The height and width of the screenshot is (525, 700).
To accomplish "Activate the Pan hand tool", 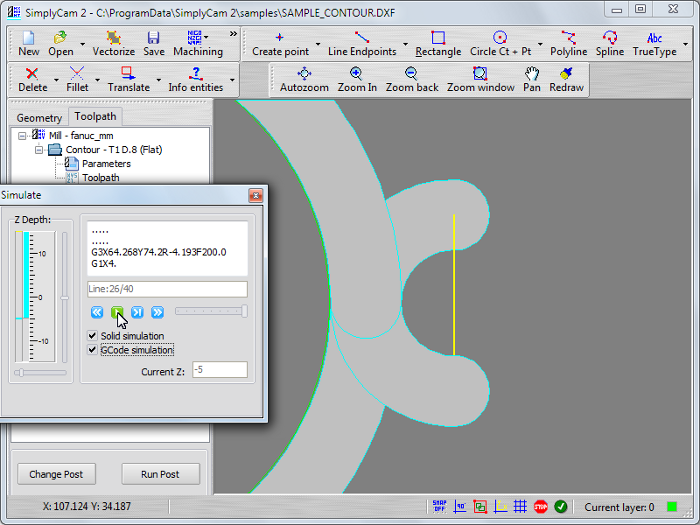I will coord(532,79).
